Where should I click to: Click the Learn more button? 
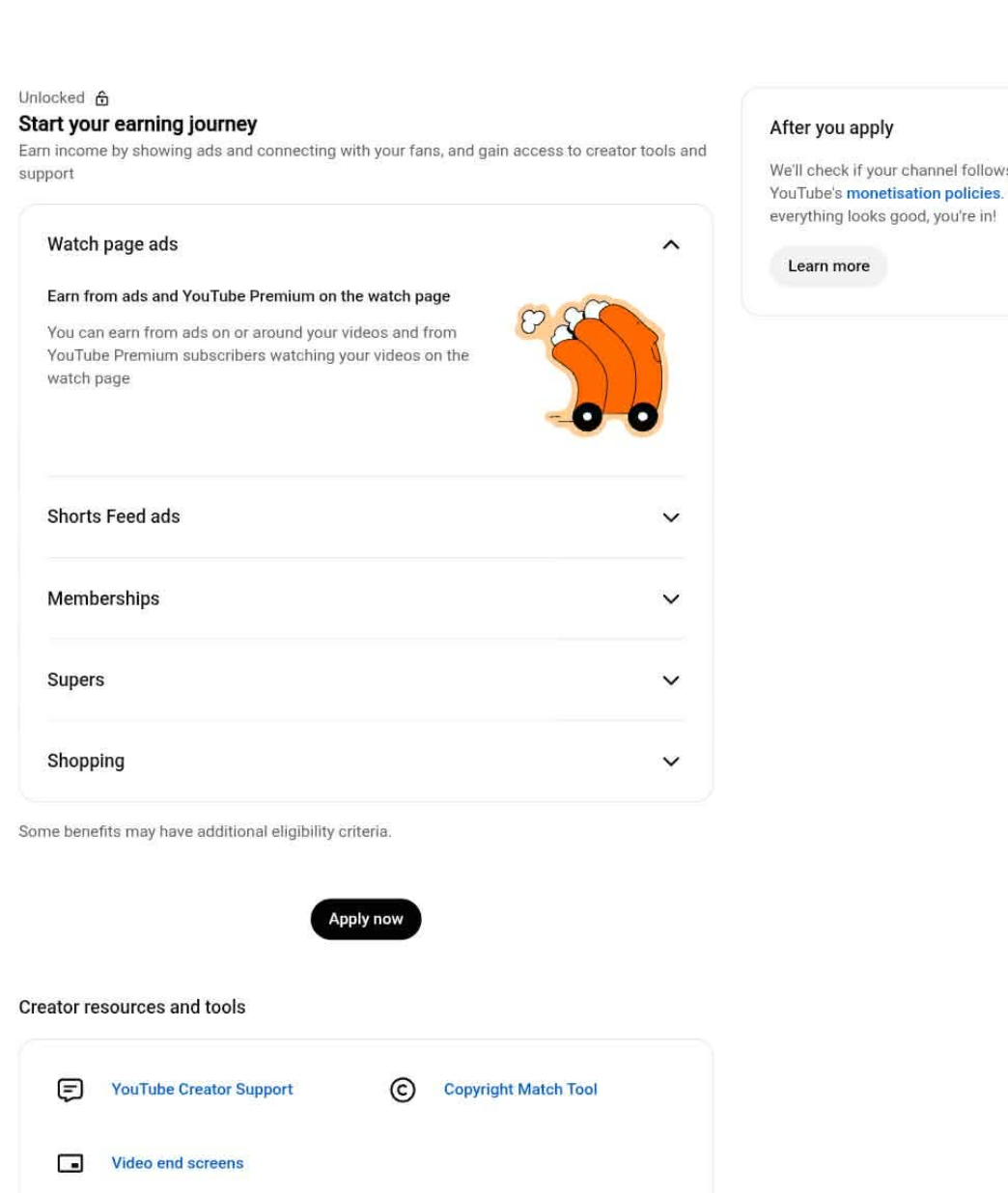[828, 266]
